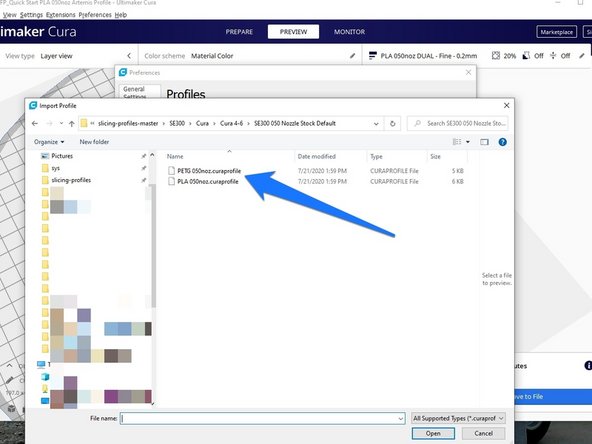The height and width of the screenshot is (444, 592).
Task: Open file dialog help icon
Action: coord(503,142)
